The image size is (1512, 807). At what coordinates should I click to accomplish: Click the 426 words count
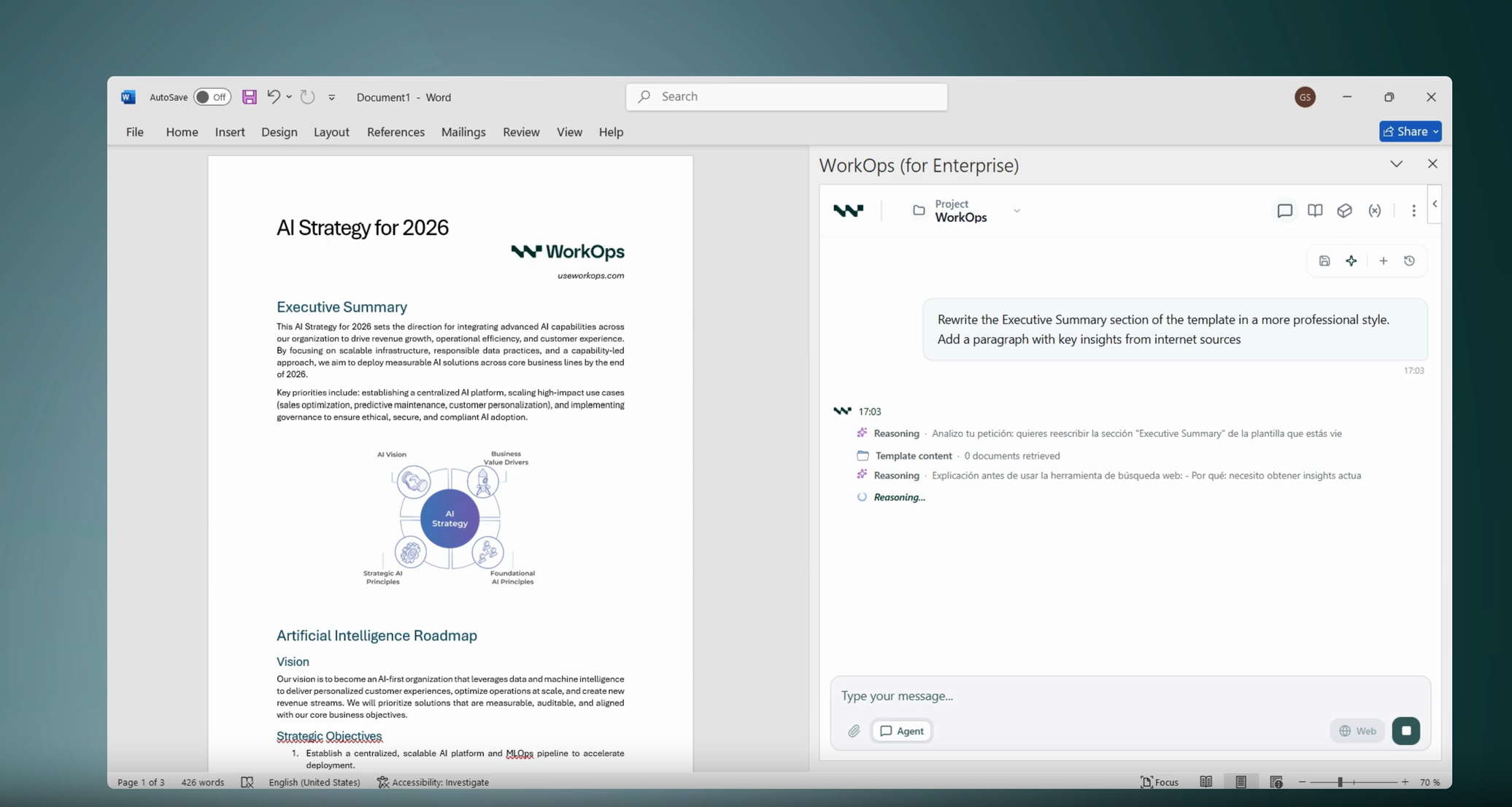tap(202, 782)
